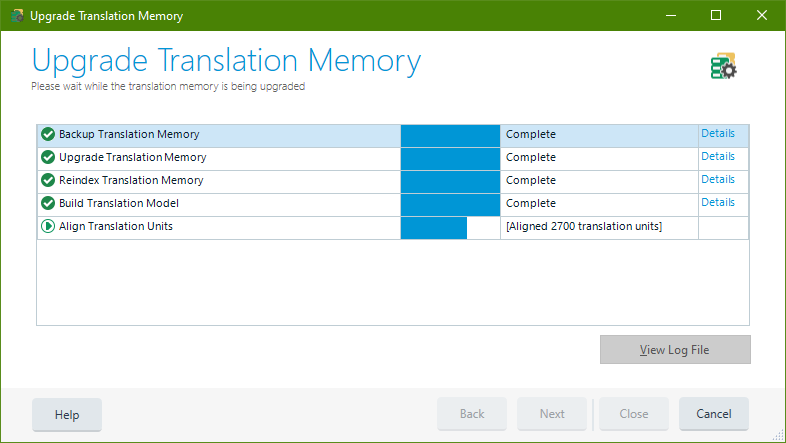Click the Upgrade Translation Memory progress bar
Viewport: 786px width, 443px height.
tap(450, 159)
